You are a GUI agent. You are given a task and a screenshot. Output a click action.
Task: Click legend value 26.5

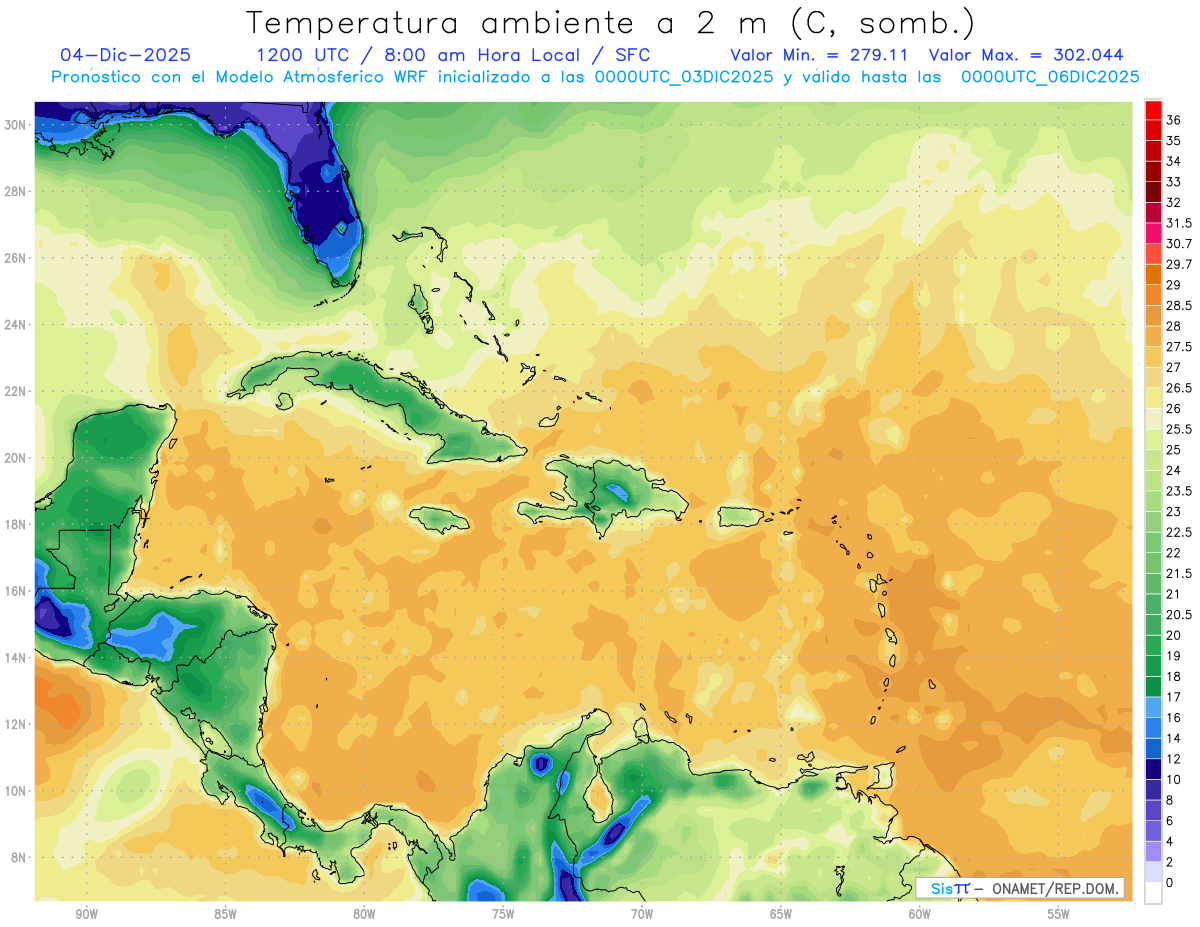click(1179, 388)
